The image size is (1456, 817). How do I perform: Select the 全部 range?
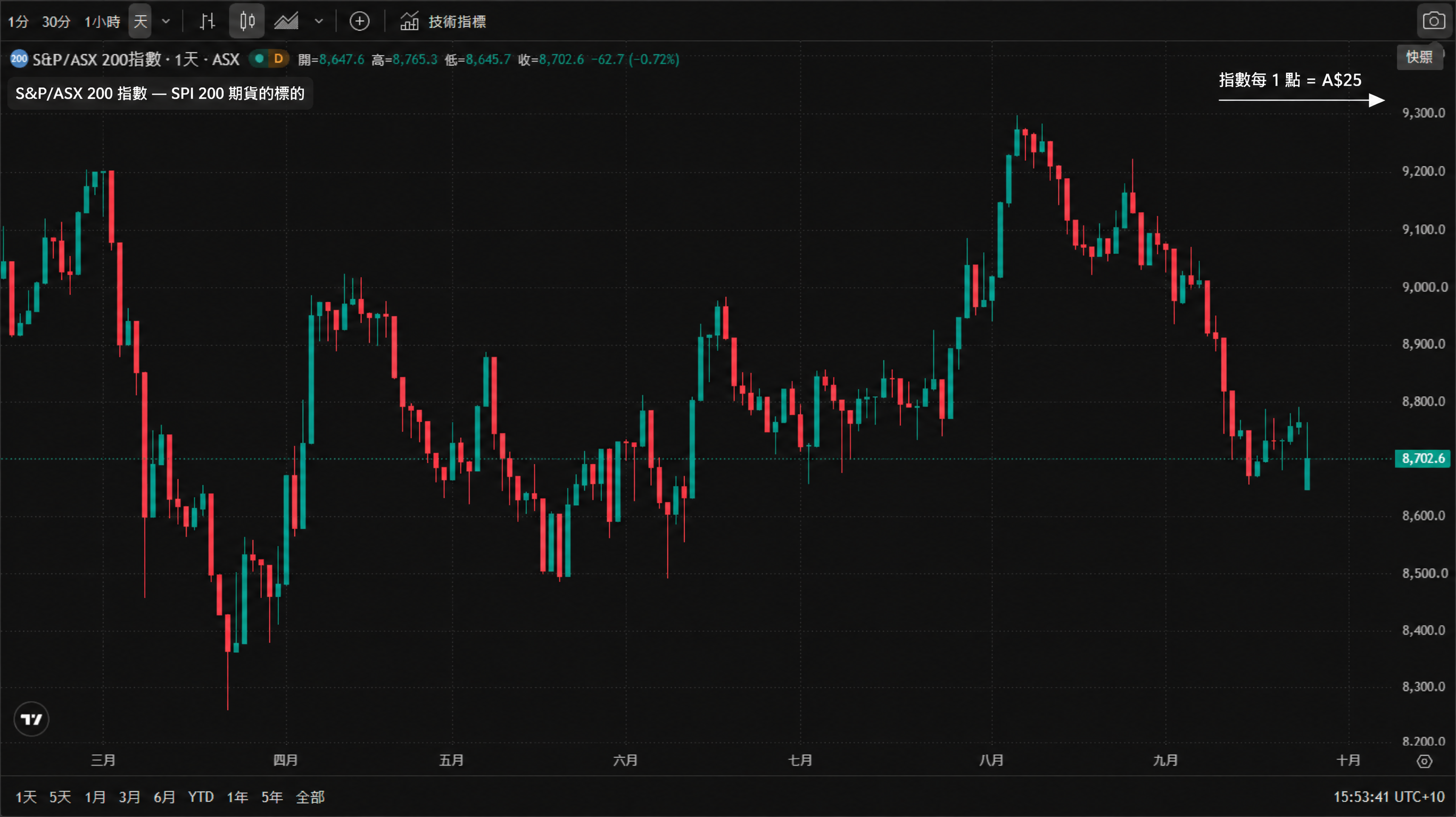point(310,797)
